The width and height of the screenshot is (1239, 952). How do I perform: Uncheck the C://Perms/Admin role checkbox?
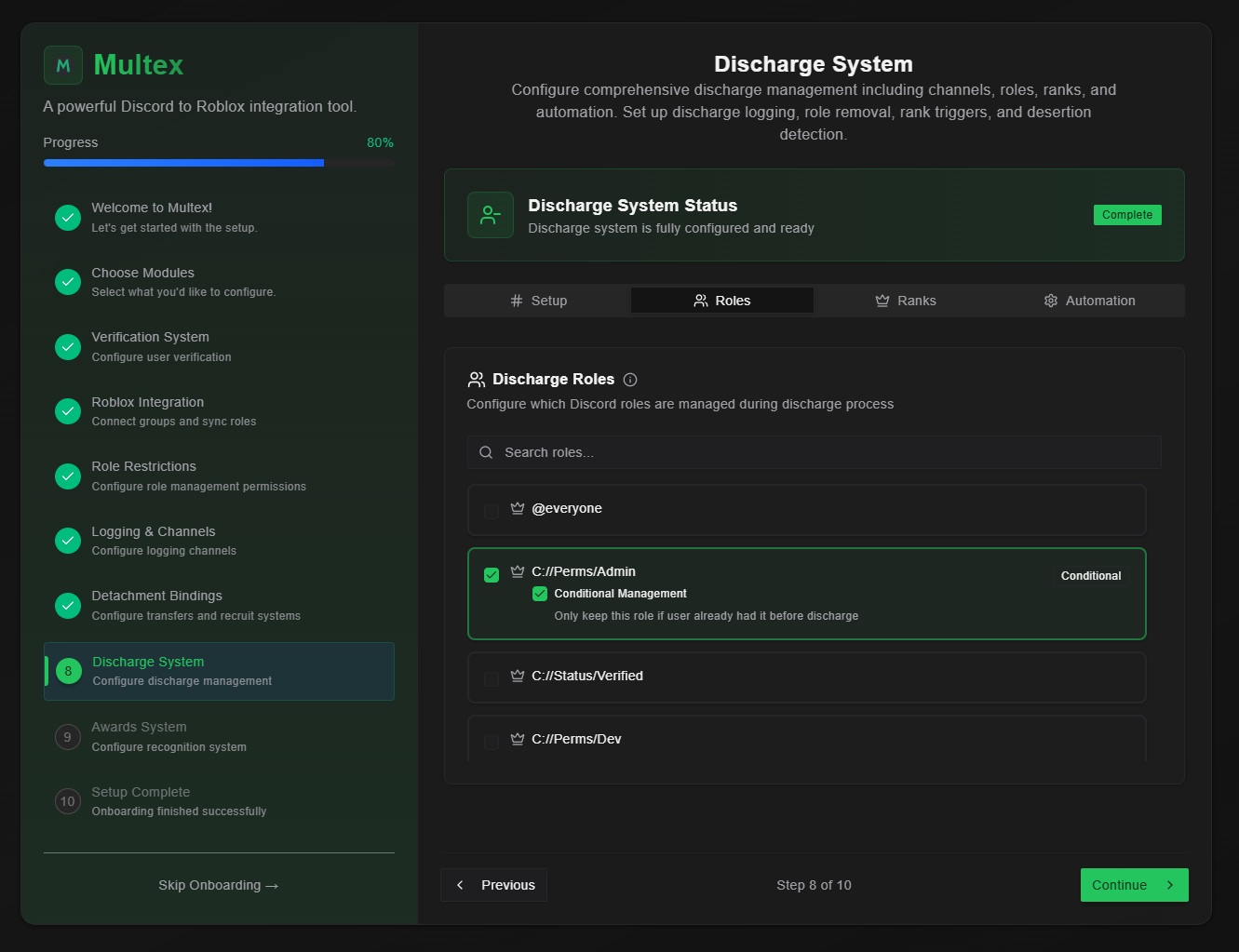(492, 575)
